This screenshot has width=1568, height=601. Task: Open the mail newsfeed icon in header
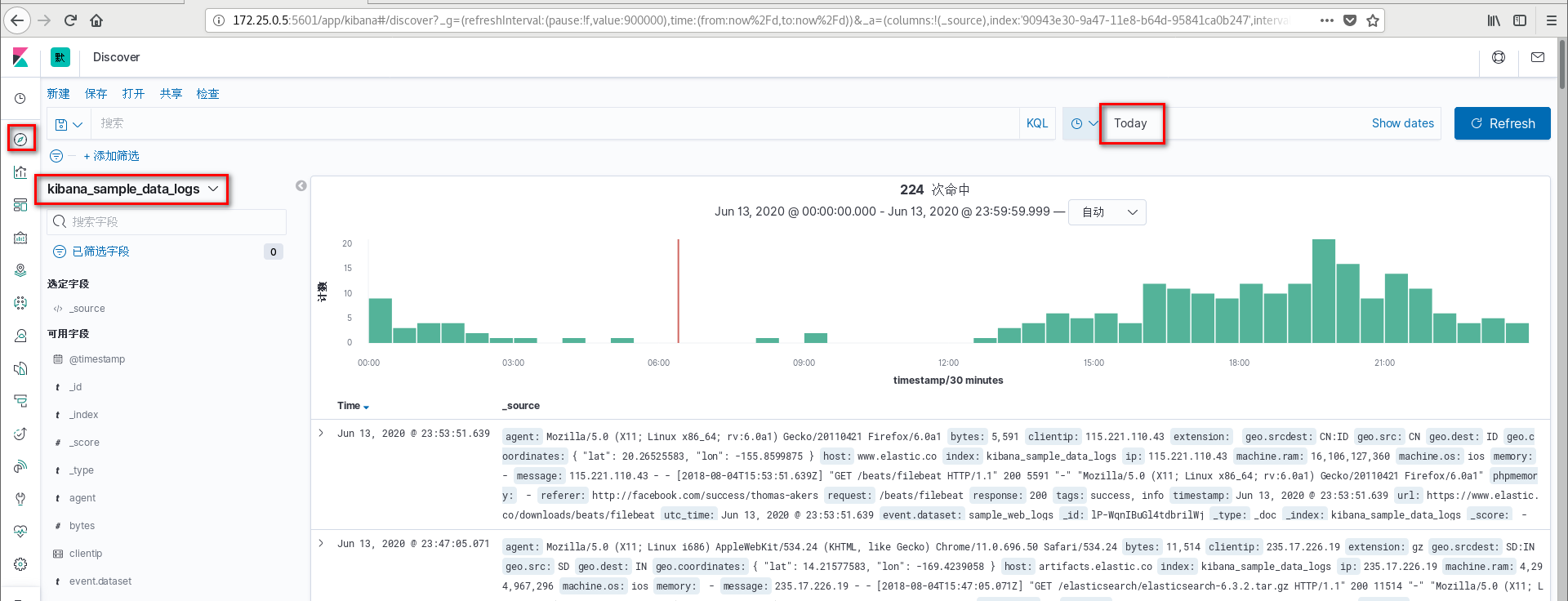point(1538,57)
